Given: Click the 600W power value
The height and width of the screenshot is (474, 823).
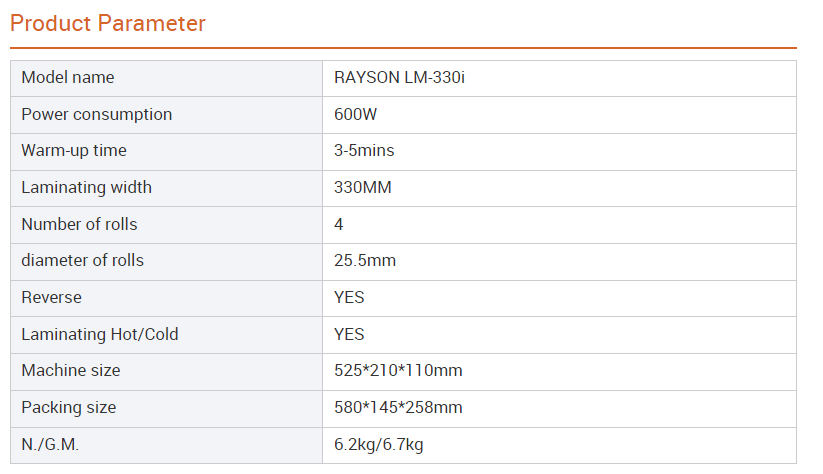Looking at the screenshot, I should (355, 114).
